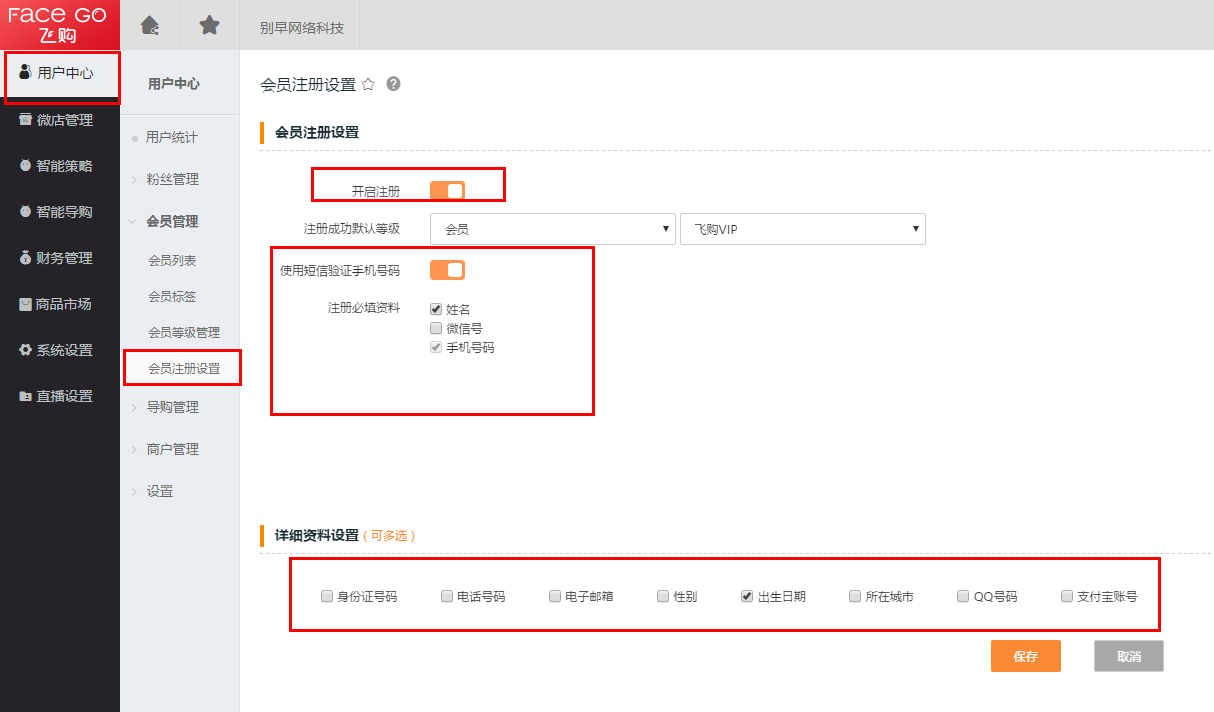The height and width of the screenshot is (712, 1214).
Task: Click the orange 保存 button
Action: [x=1025, y=656]
